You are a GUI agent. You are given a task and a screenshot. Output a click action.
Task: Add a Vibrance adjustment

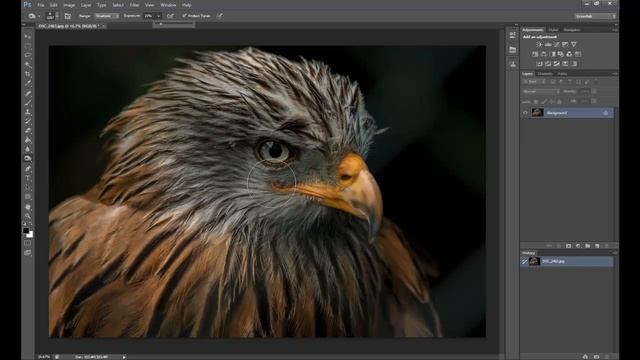[573, 44]
